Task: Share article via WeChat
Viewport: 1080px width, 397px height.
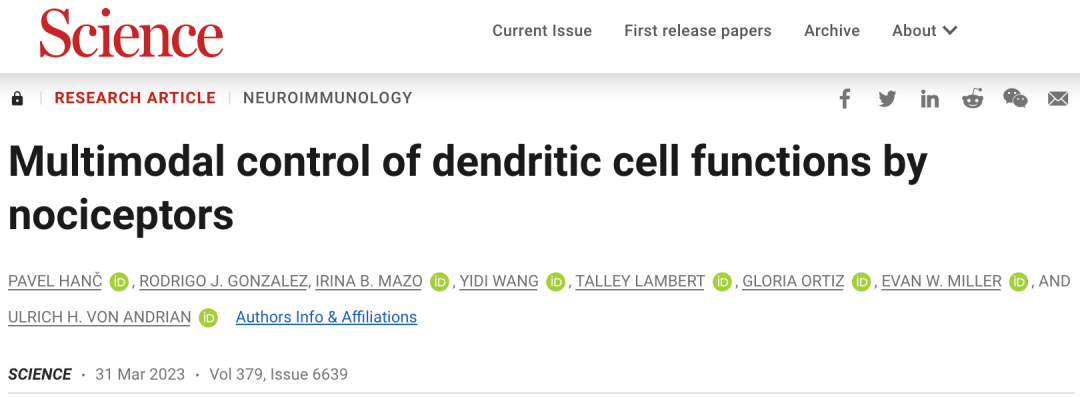Action: [x=1015, y=99]
